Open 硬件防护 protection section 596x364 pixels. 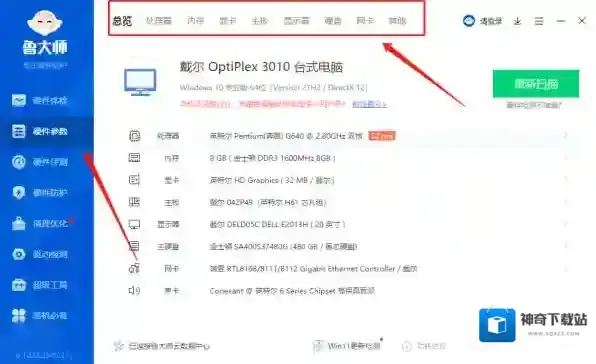40,193
